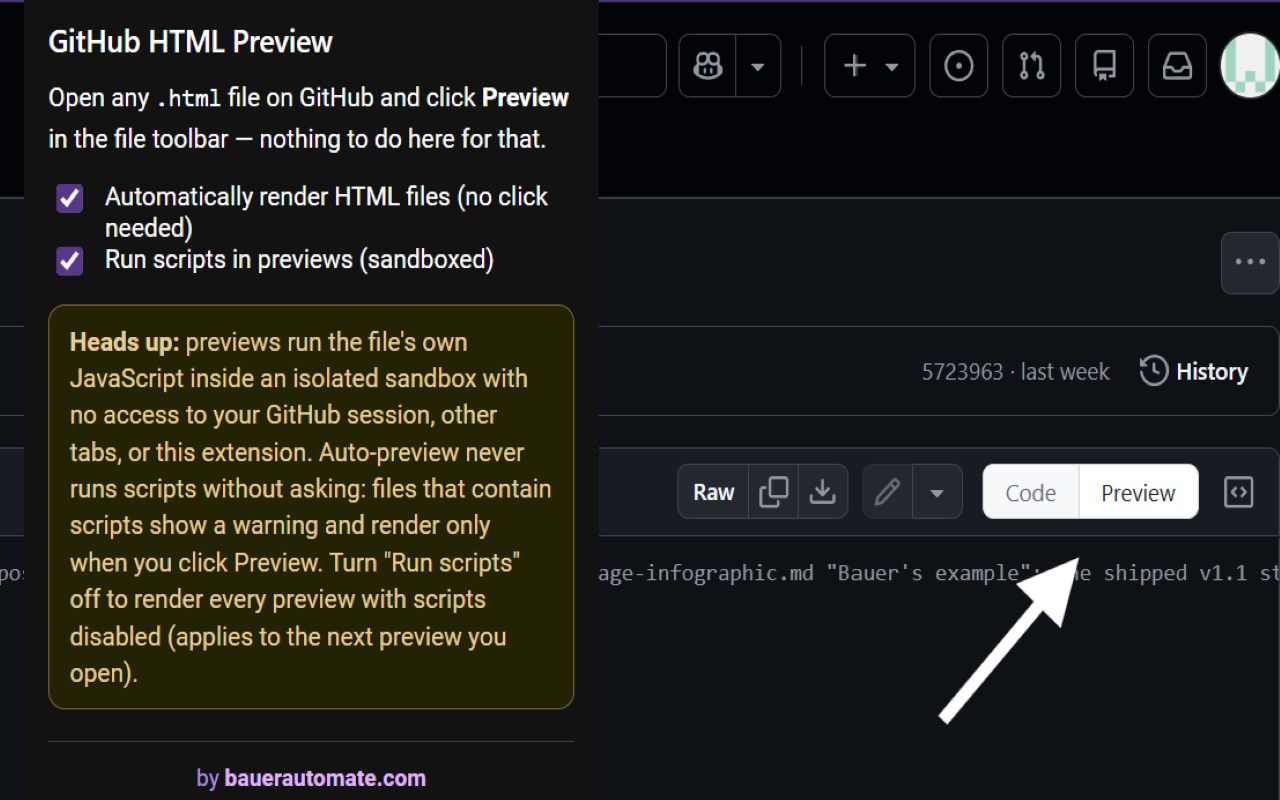The width and height of the screenshot is (1280, 800).
Task: Open the Repositories icon in header
Action: (x=1105, y=66)
